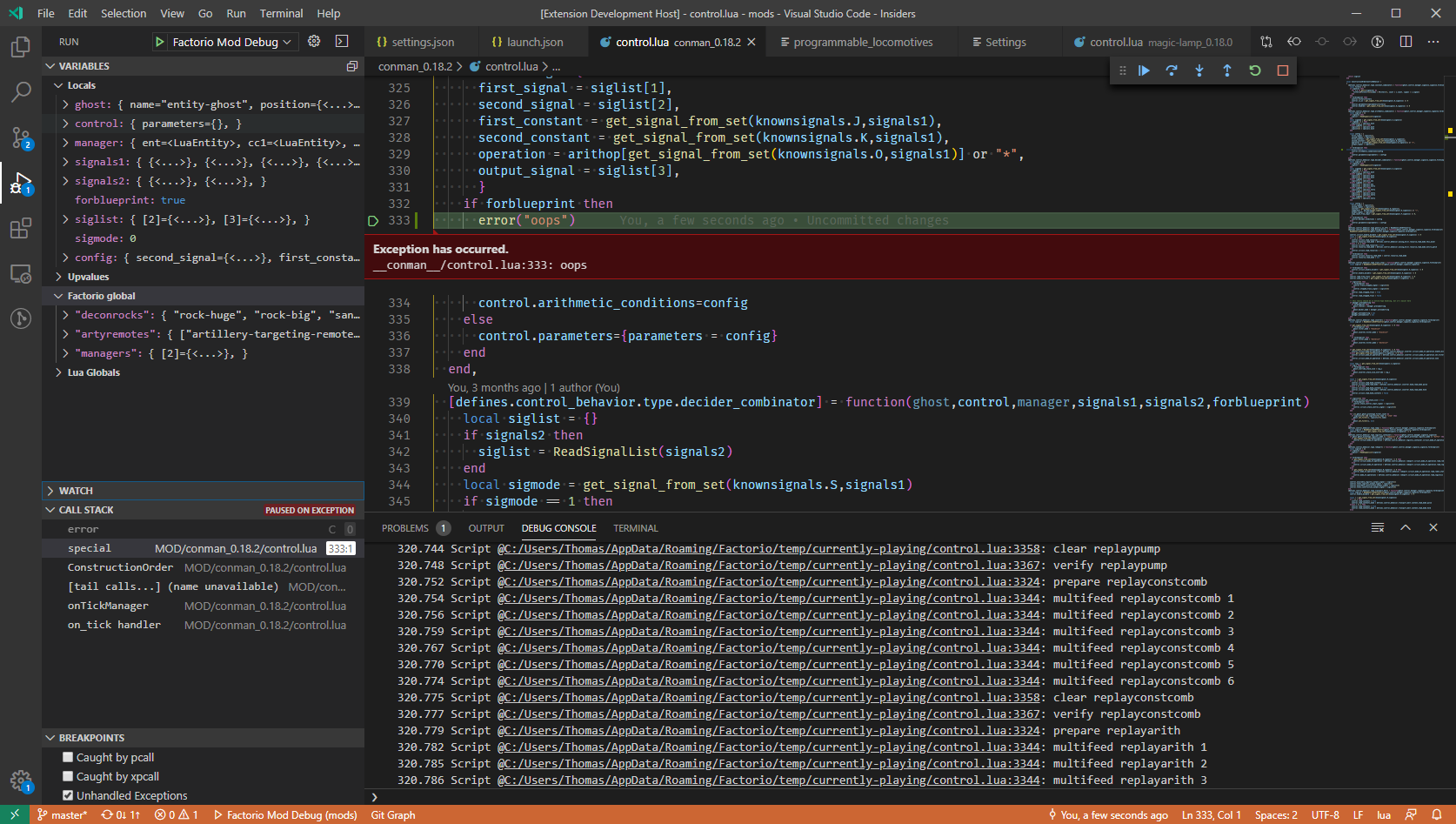Stop the debug session
This screenshot has width=1456, height=824.
click(x=1283, y=70)
